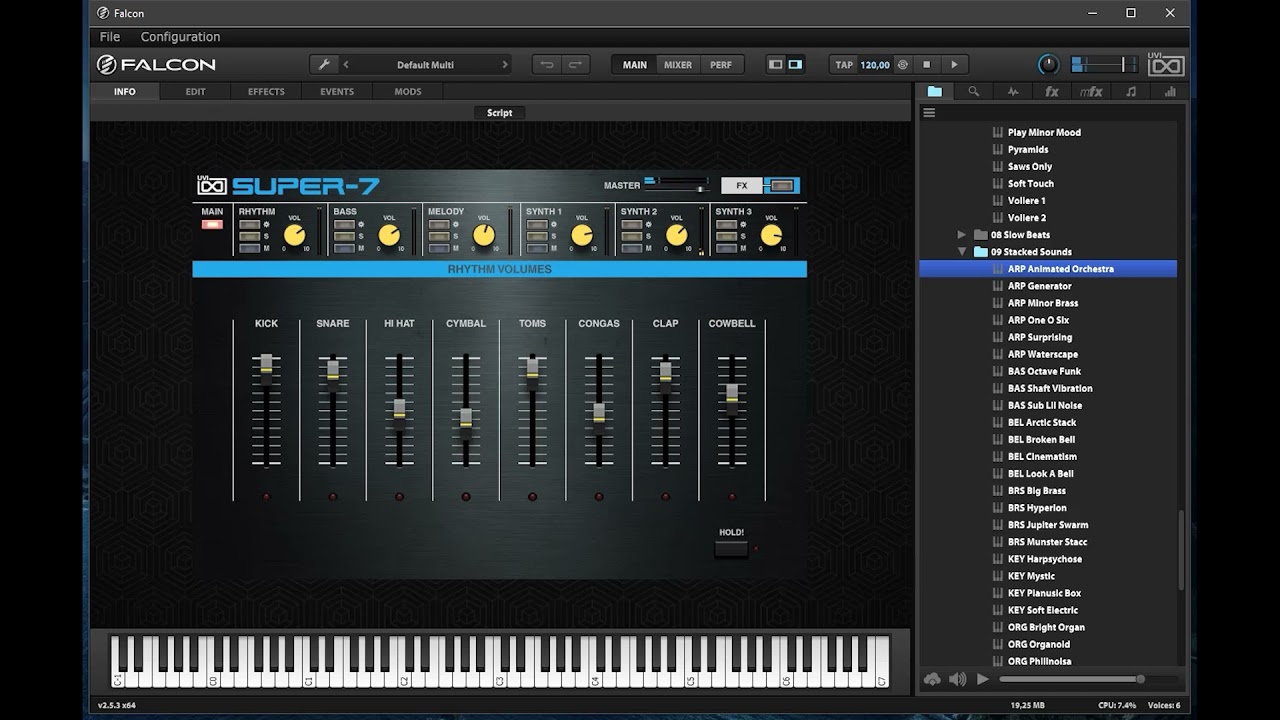Image resolution: width=1280 pixels, height=720 pixels.
Task: Click the UVI logo in top right
Action: [1166, 66]
